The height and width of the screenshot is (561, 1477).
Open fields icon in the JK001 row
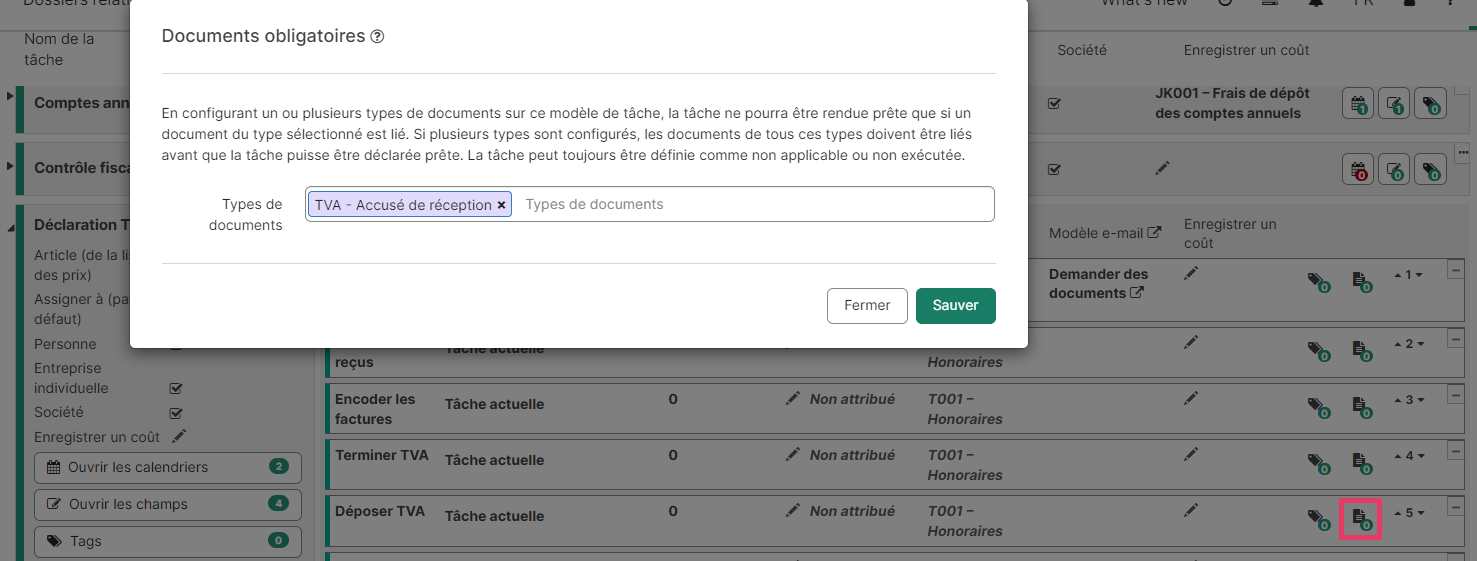[x=1395, y=103]
